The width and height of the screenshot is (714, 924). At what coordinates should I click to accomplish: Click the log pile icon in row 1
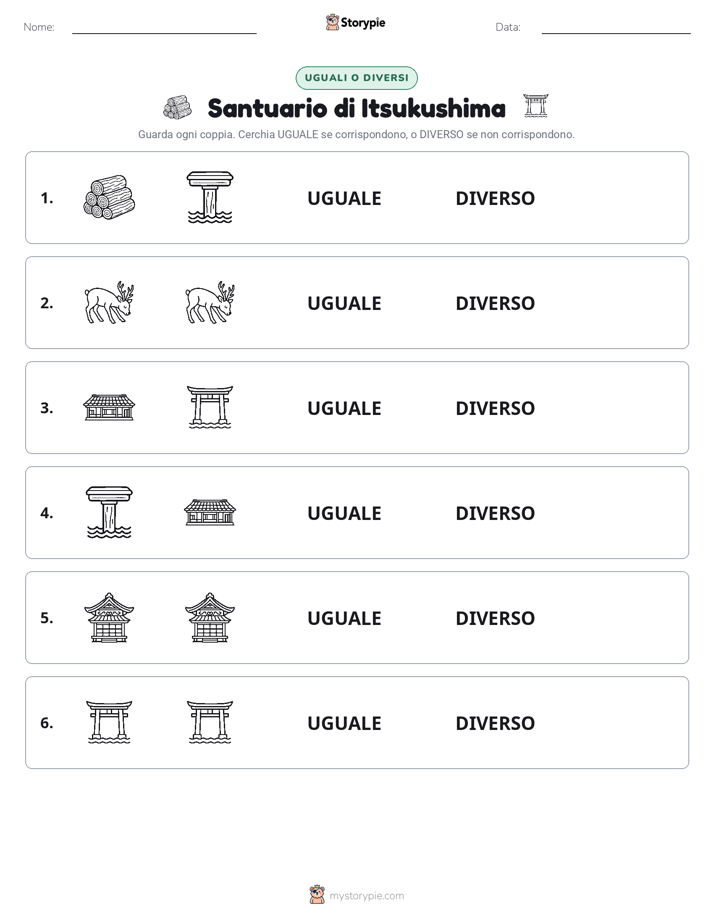tap(109, 197)
